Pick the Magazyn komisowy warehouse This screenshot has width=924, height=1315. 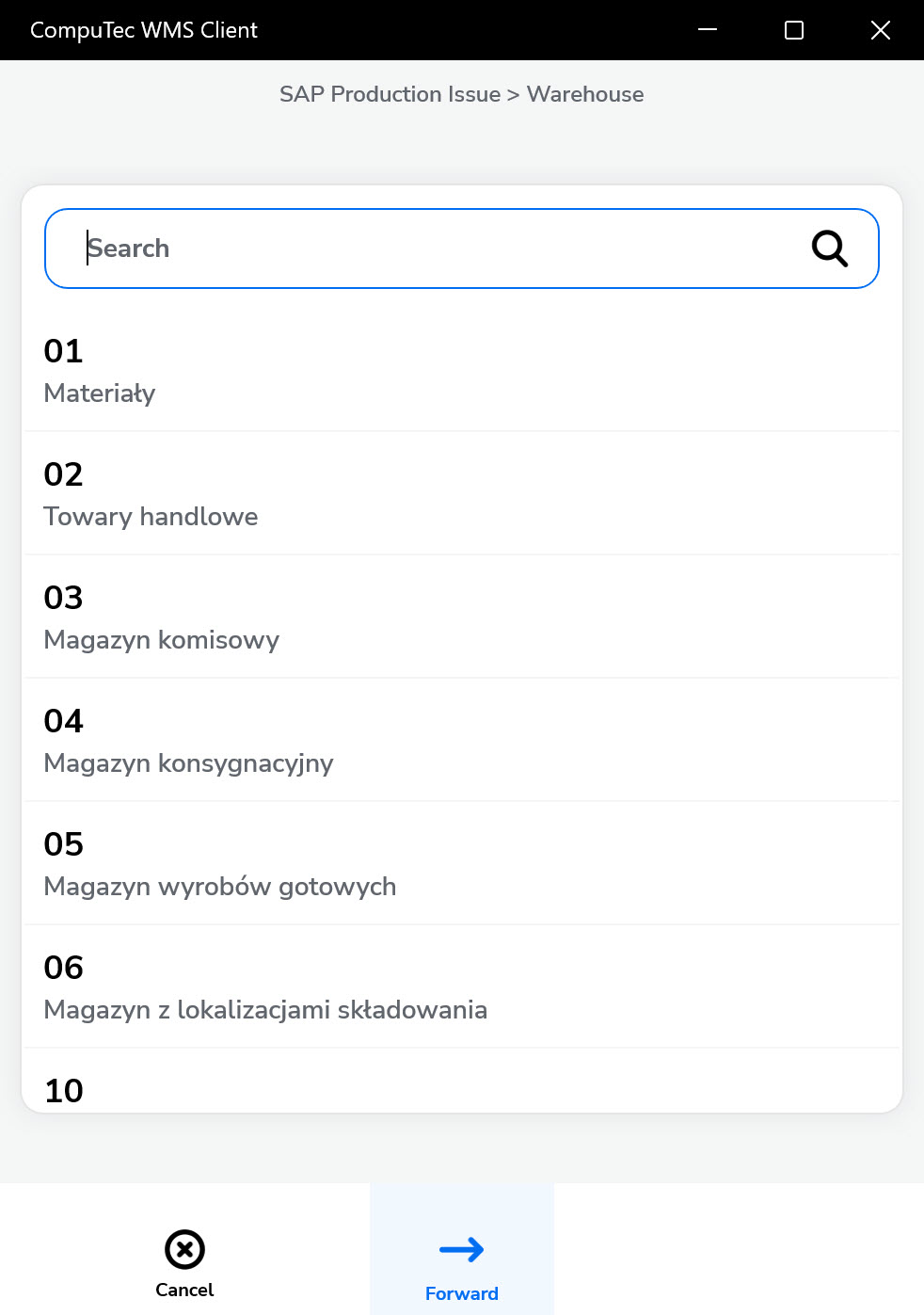(x=461, y=617)
